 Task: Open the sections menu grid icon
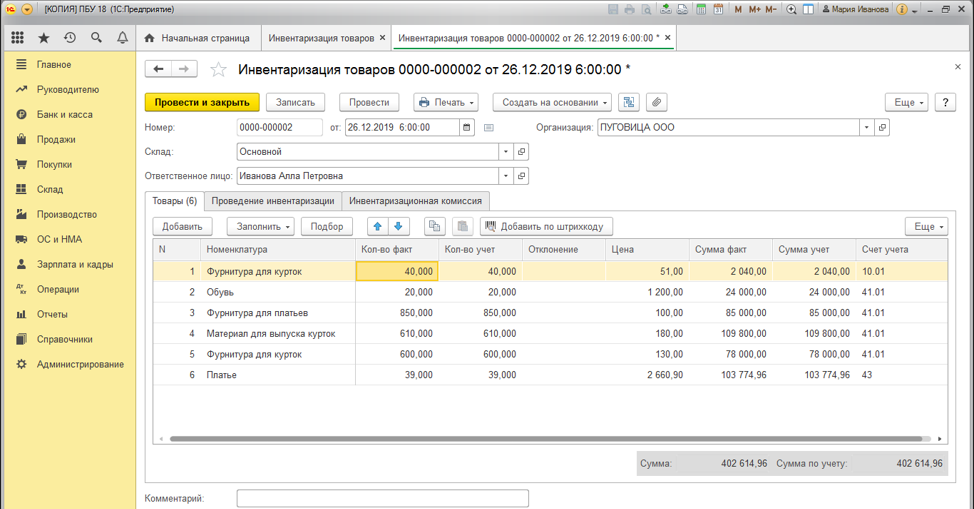tap(17, 38)
